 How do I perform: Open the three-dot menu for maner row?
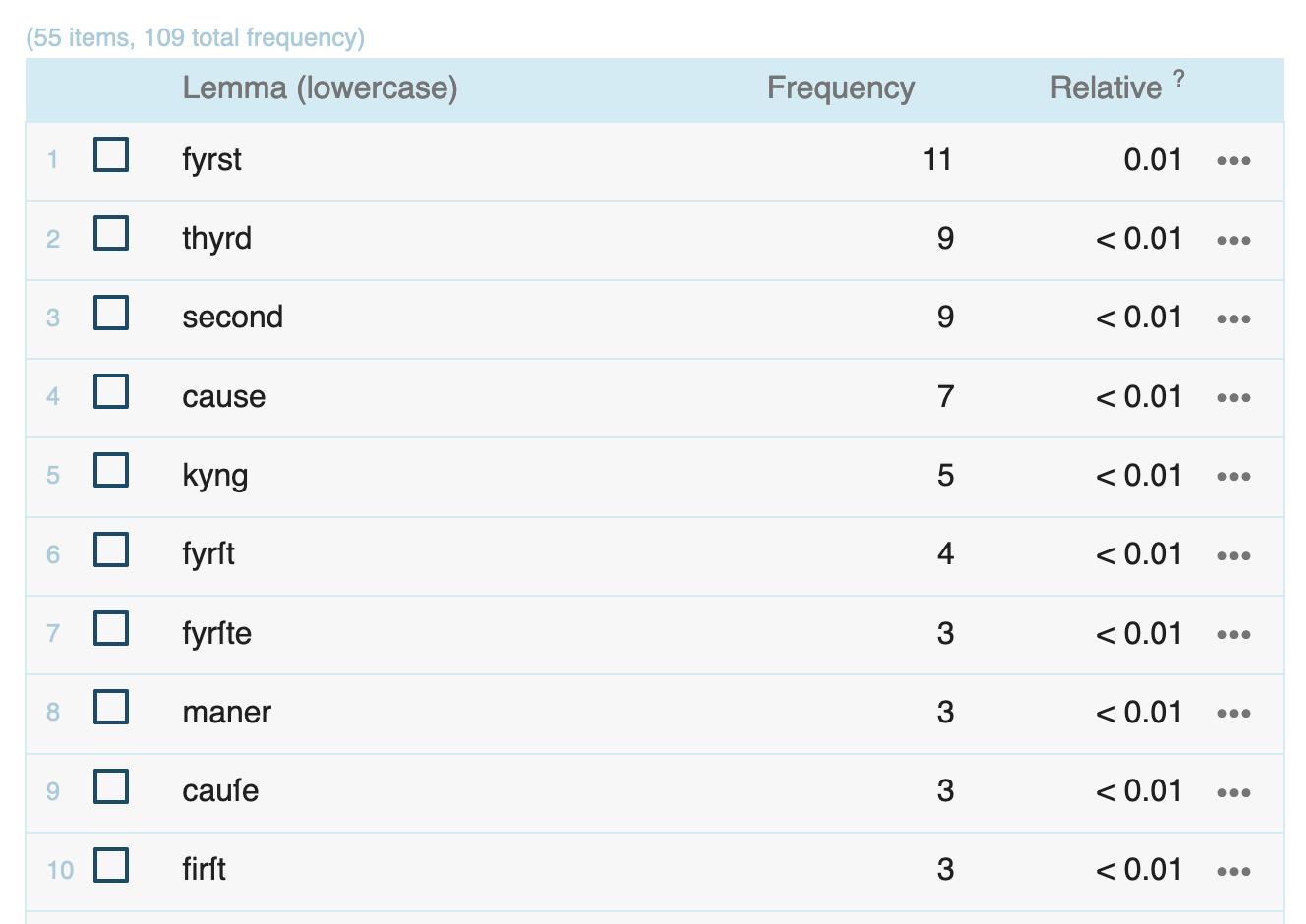tap(1233, 714)
